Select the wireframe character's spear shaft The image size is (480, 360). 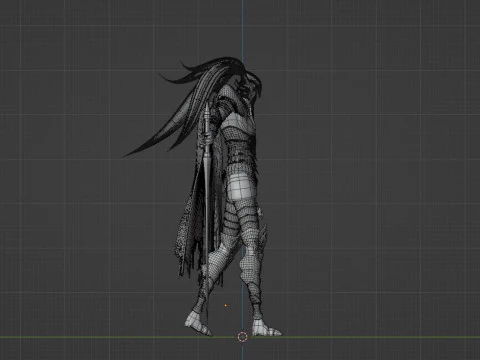[207, 213]
